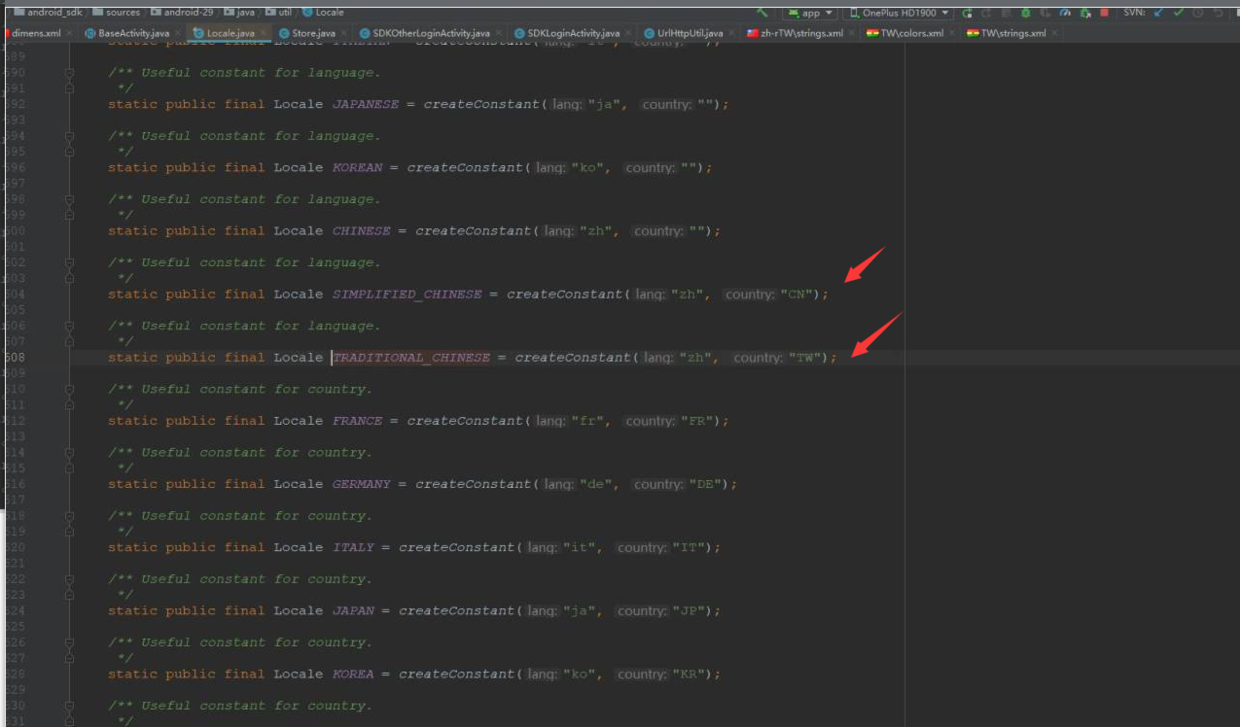Click the Apply Changes icon after run
The height and width of the screenshot is (727, 1240).
pyautogui.click(x=987, y=13)
